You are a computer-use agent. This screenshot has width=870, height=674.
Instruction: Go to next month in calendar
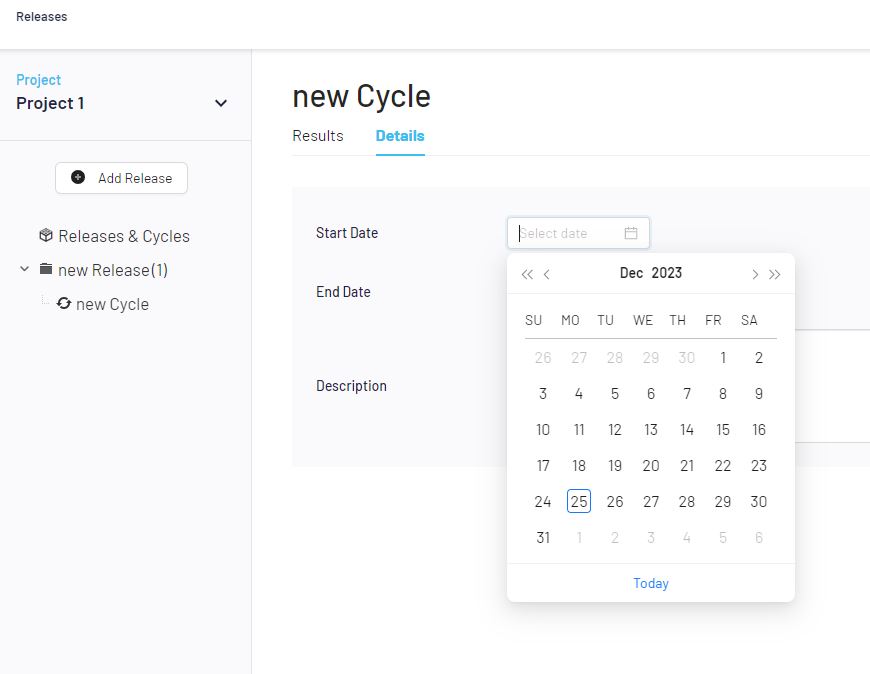coord(754,274)
